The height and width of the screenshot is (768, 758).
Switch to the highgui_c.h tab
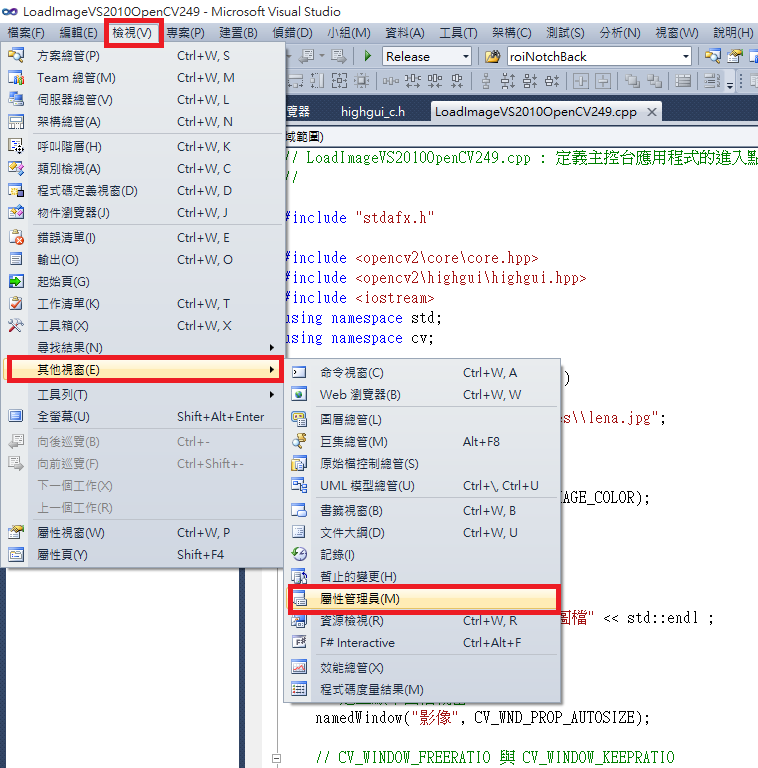click(373, 112)
